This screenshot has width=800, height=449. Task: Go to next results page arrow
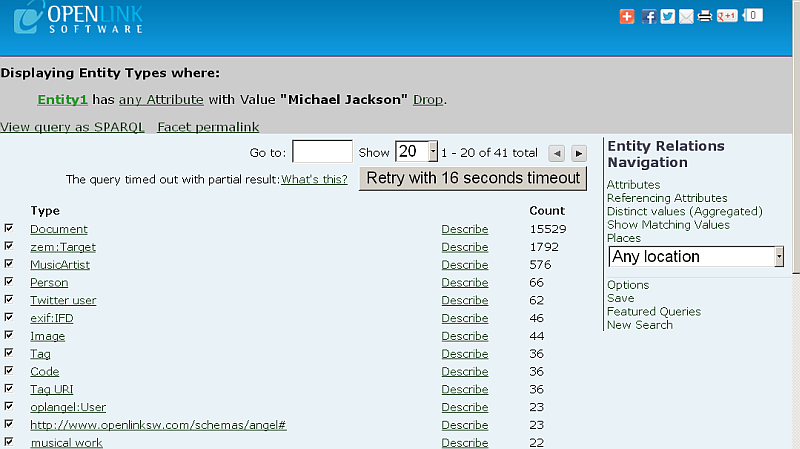pyautogui.click(x=579, y=153)
